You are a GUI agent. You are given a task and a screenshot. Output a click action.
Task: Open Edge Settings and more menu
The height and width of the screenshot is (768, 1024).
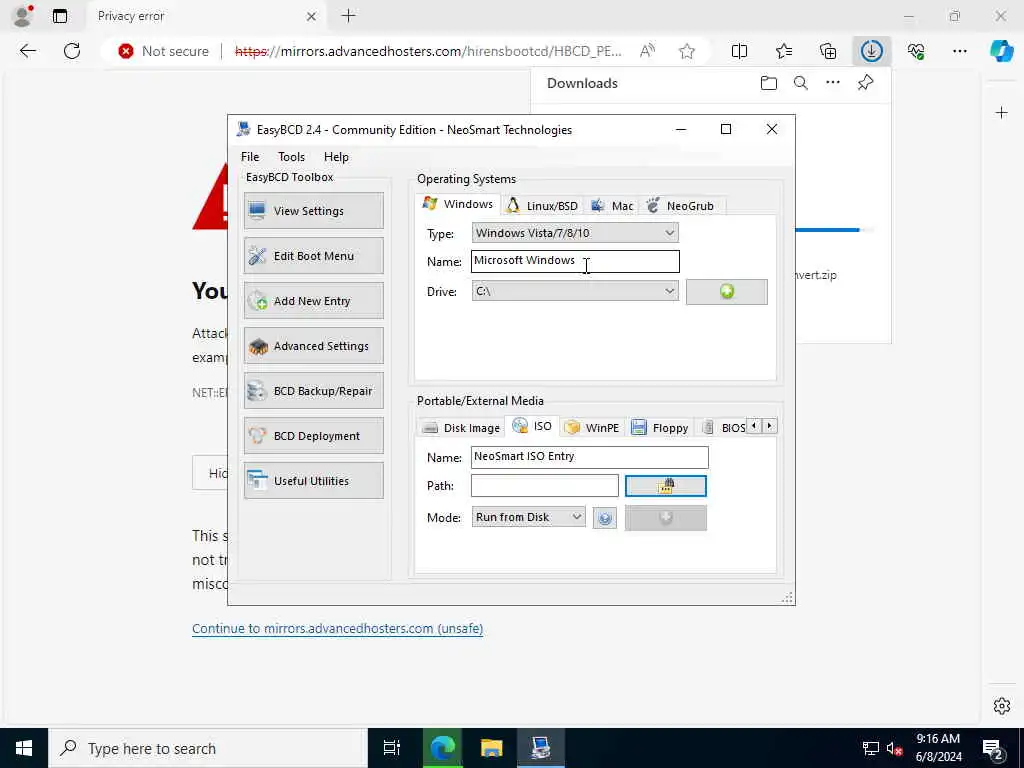(x=959, y=51)
